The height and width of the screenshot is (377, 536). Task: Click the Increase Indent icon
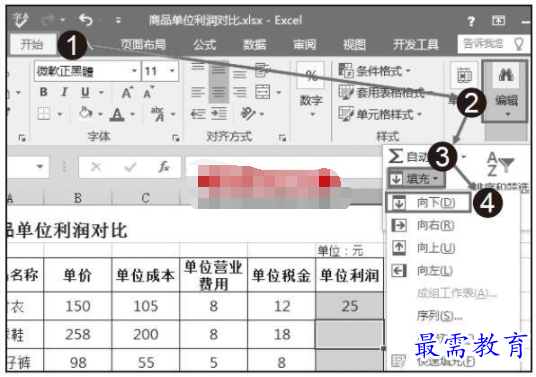pyautogui.click(x=219, y=114)
